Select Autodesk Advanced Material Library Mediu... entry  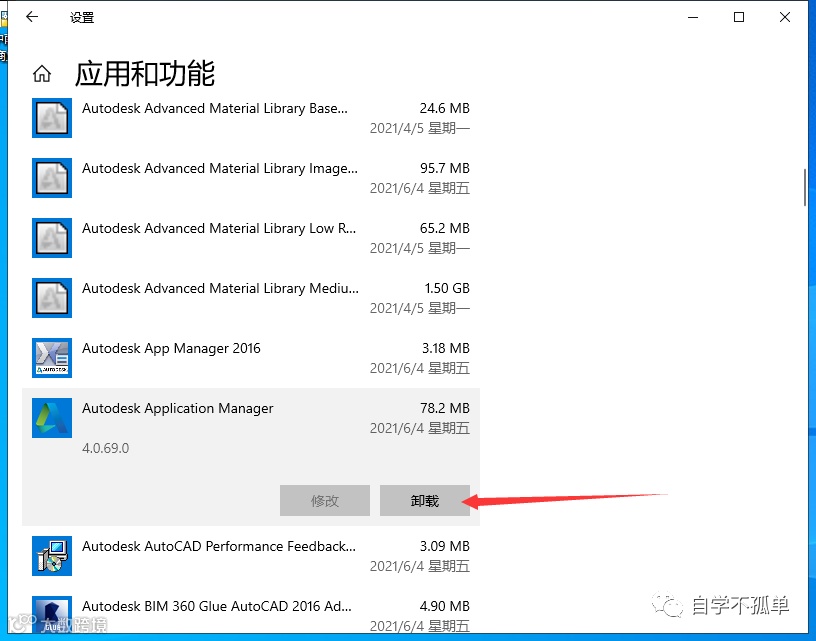tap(251, 298)
